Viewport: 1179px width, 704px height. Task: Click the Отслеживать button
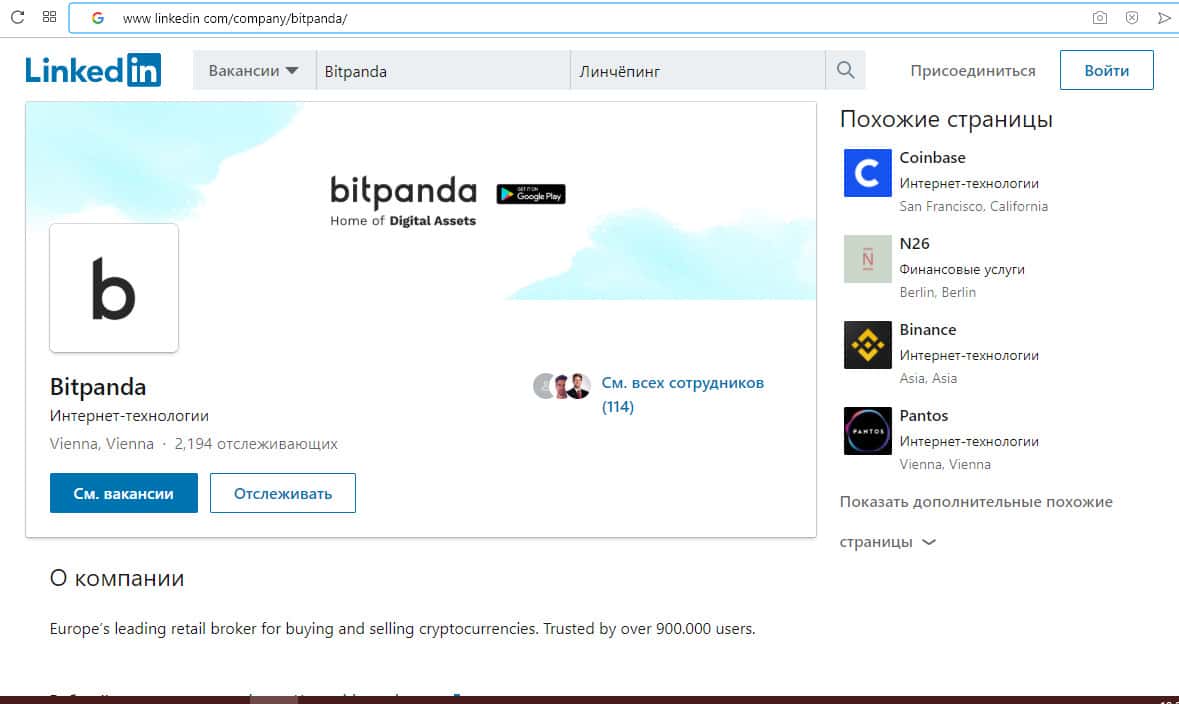283,493
